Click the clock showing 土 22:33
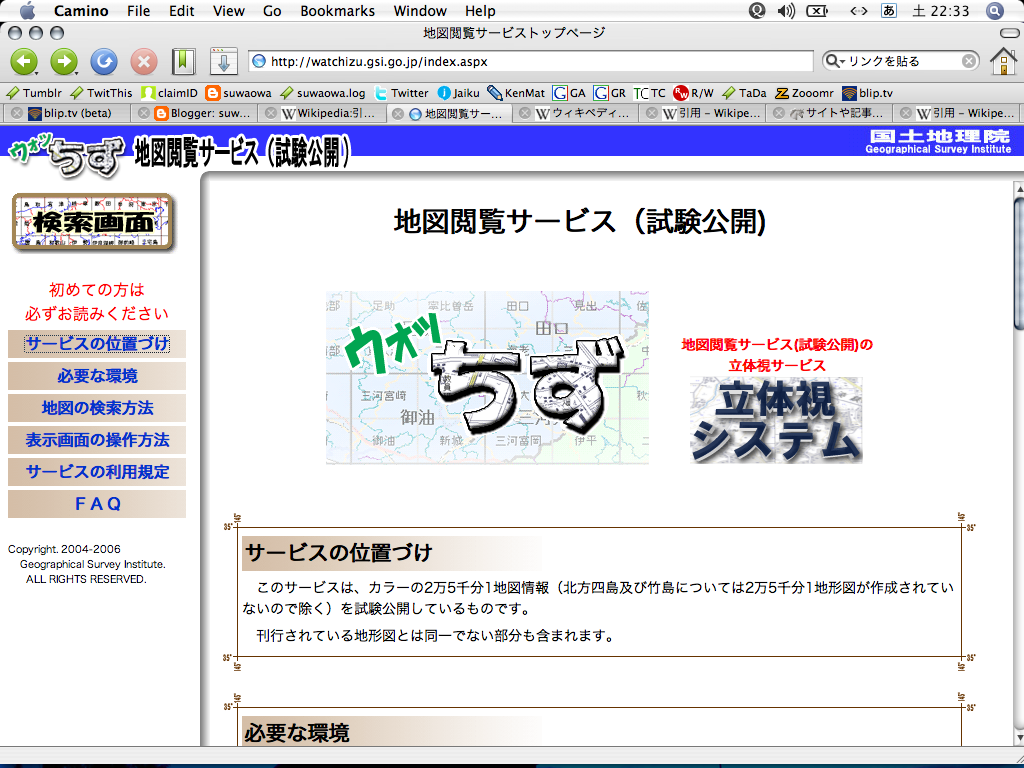1024x768 pixels. [940, 10]
